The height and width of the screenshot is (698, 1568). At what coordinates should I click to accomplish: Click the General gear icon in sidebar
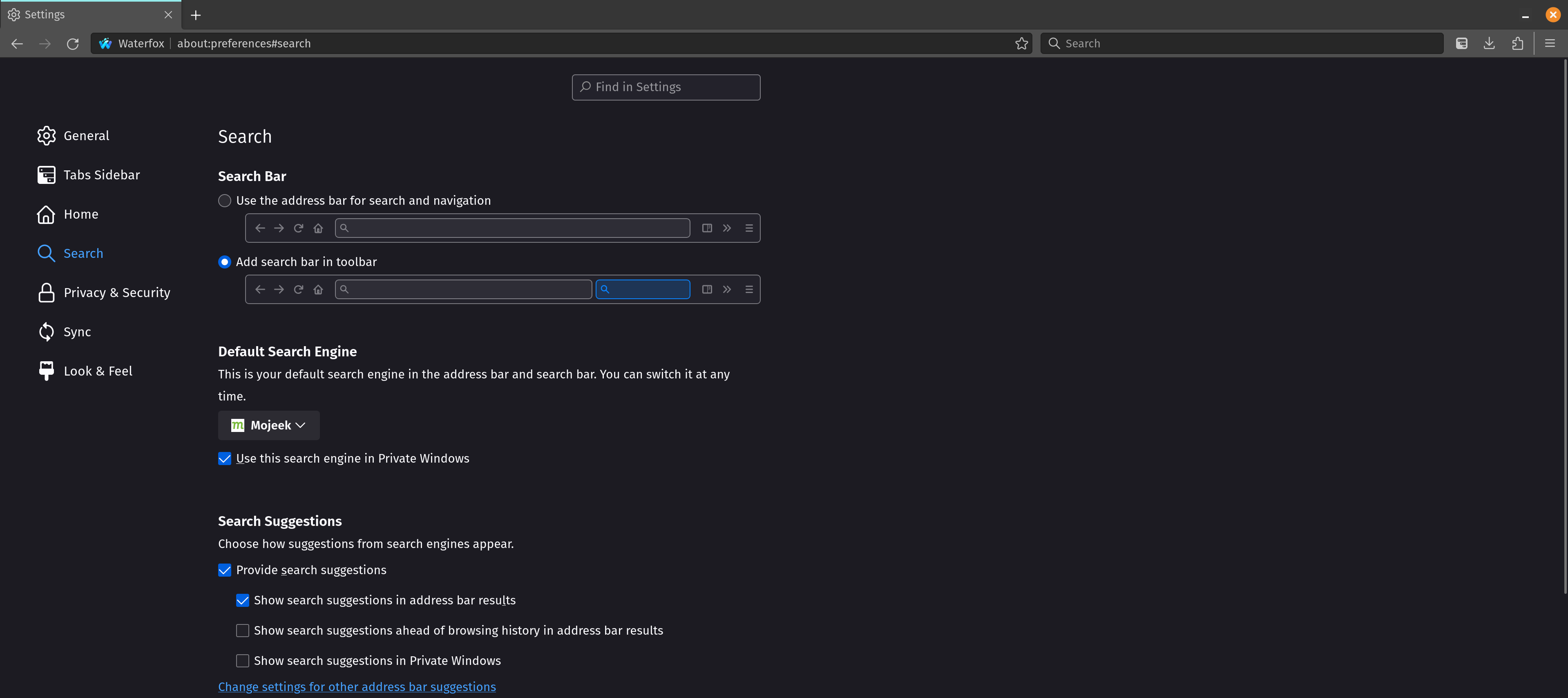[x=46, y=136]
